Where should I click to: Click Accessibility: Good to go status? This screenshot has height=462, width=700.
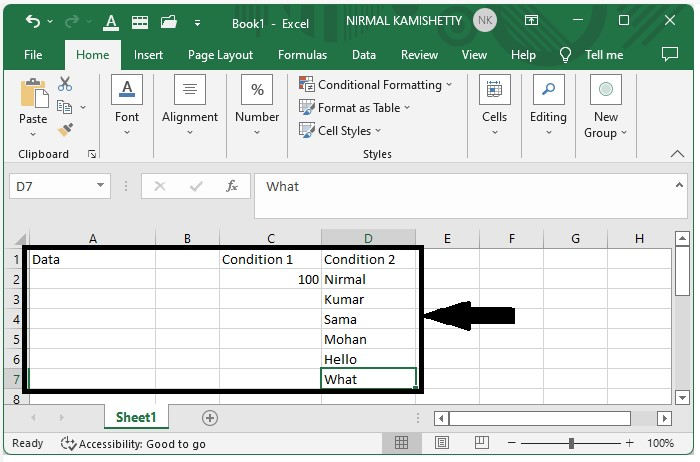pyautogui.click(x=133, y=443)
